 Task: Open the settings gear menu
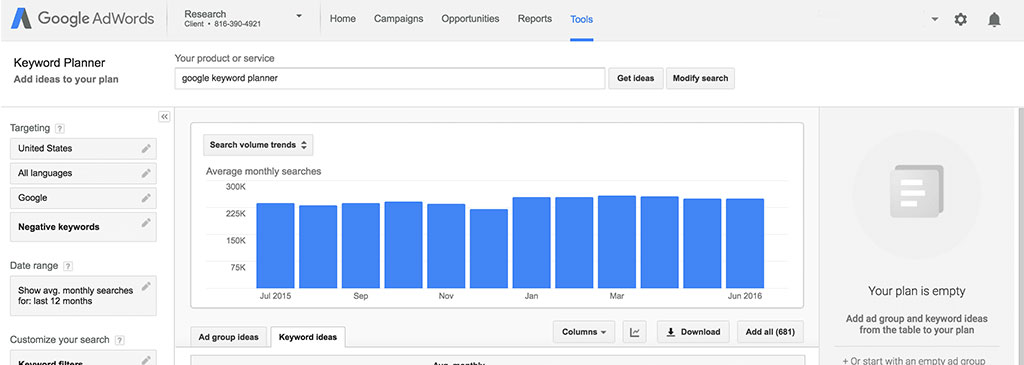(960, 20)
